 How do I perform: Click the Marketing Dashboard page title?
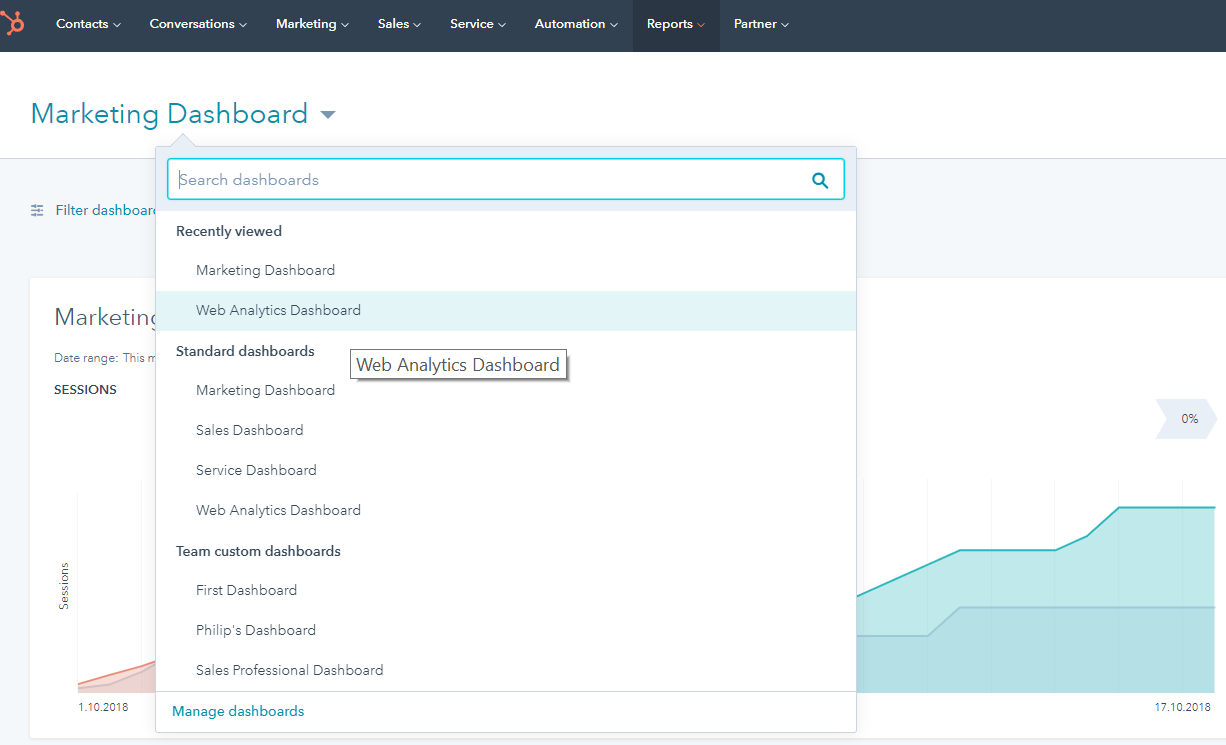point(169,114)
